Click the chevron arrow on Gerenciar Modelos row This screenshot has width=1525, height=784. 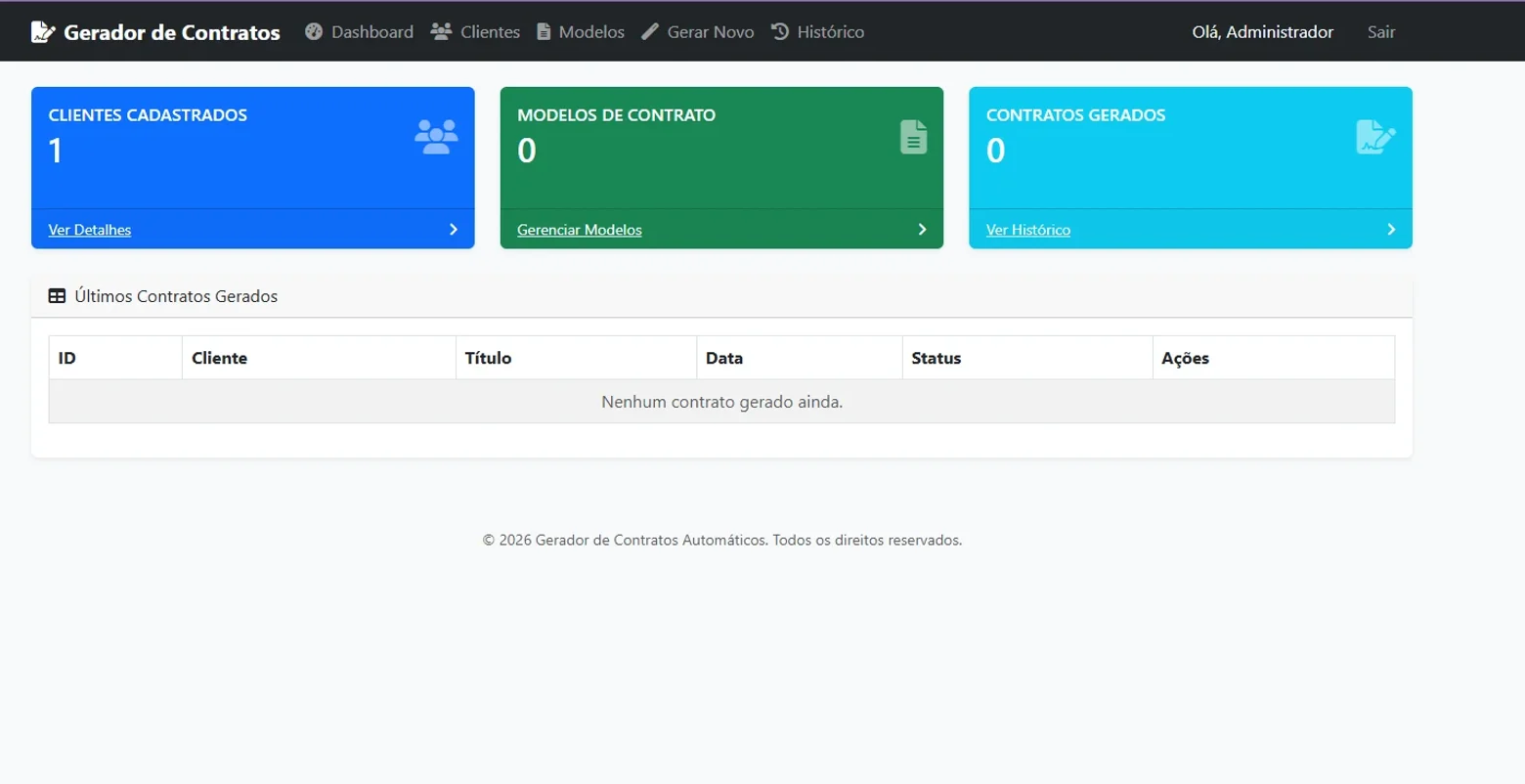pyautogui.click(x=922, y=230)
